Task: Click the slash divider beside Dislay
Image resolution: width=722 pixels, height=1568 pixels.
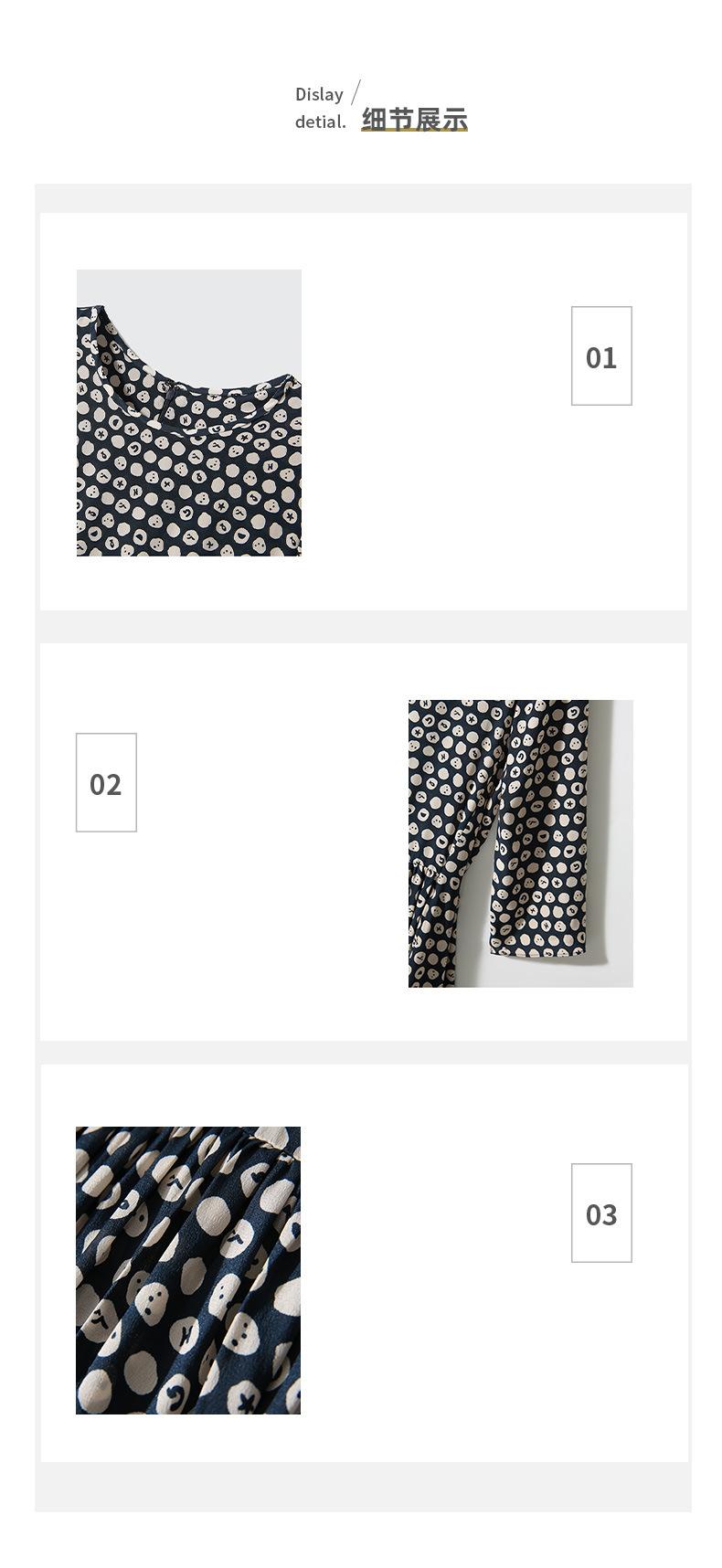Action: coord(356,91)
